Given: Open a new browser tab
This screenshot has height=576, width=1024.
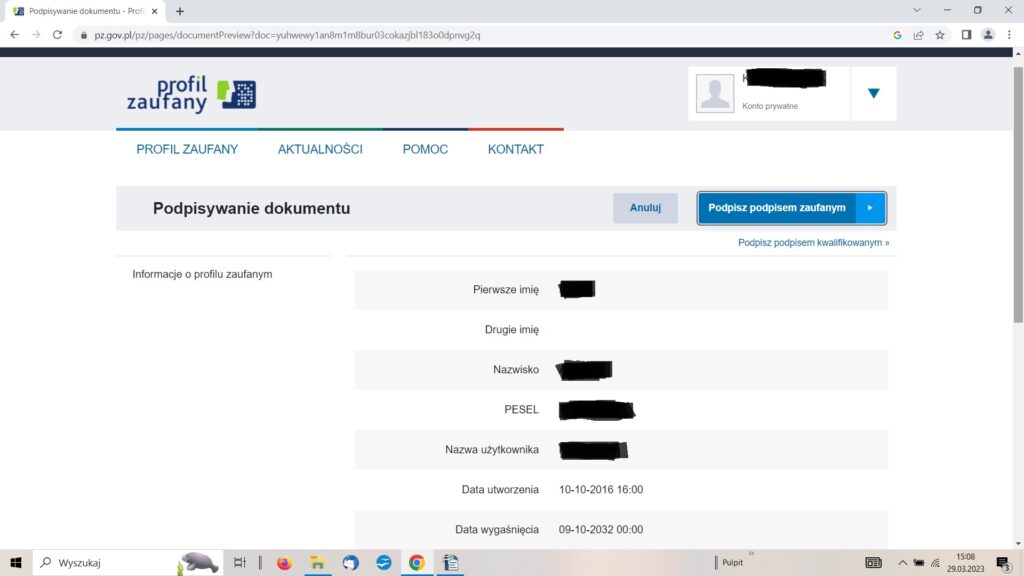Looking at the screenshot, I should (180, 11).
